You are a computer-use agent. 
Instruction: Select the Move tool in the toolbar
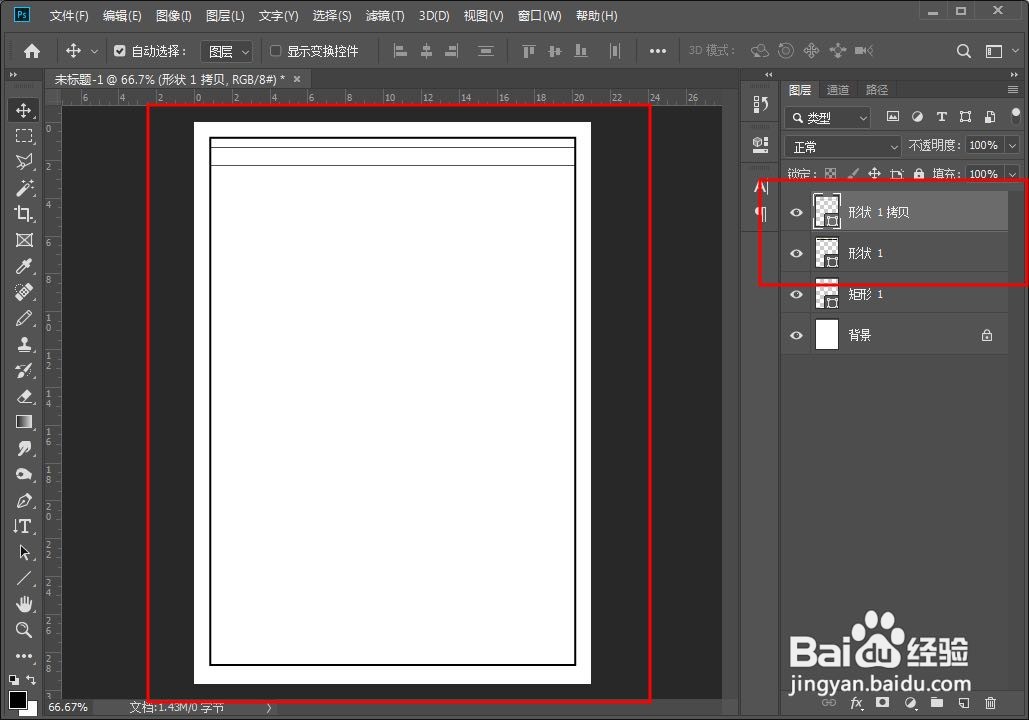tap(23, 110)
